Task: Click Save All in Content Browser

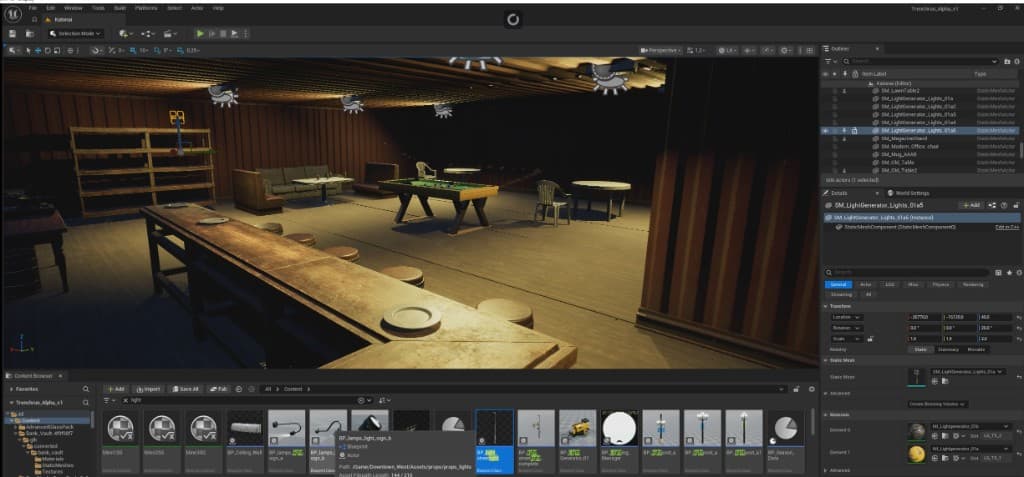Action: tap(184, 389)
